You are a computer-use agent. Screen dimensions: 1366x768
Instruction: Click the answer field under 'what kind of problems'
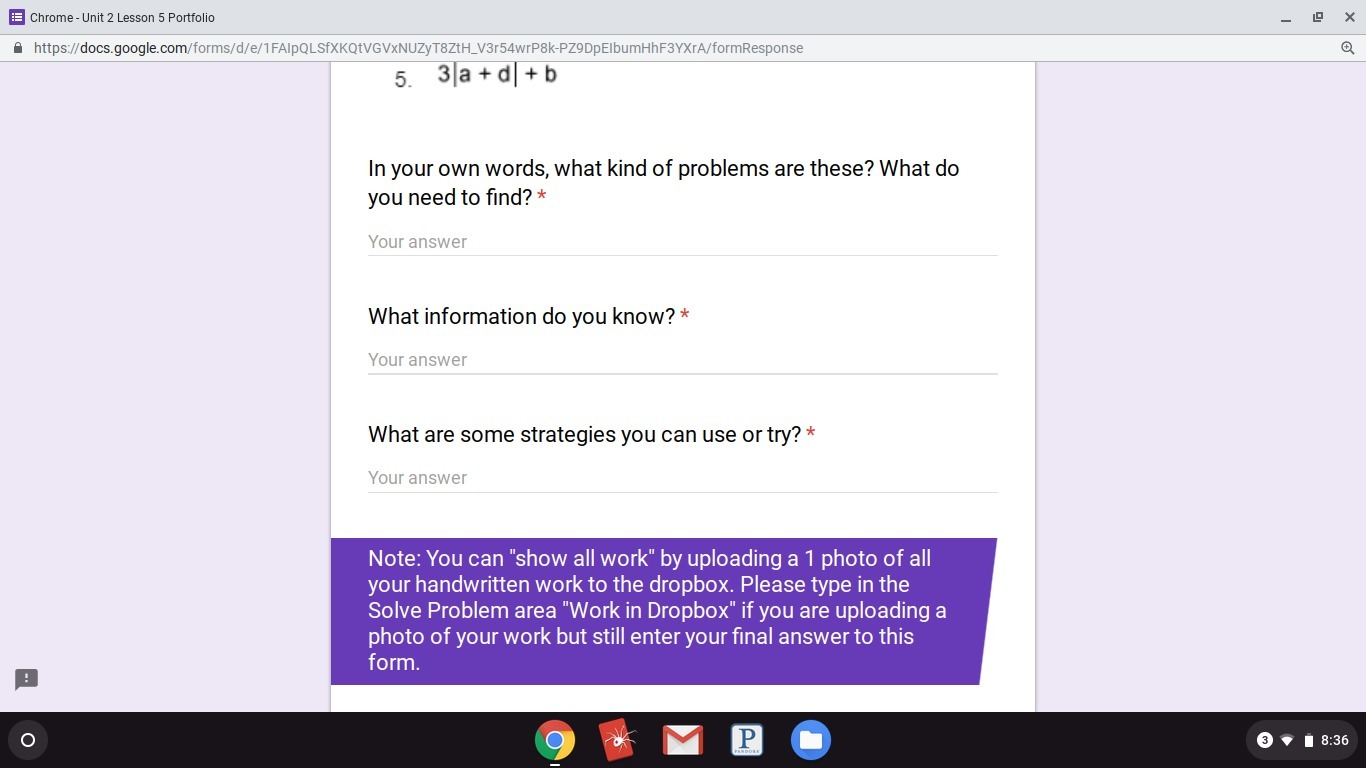(683, 242)
